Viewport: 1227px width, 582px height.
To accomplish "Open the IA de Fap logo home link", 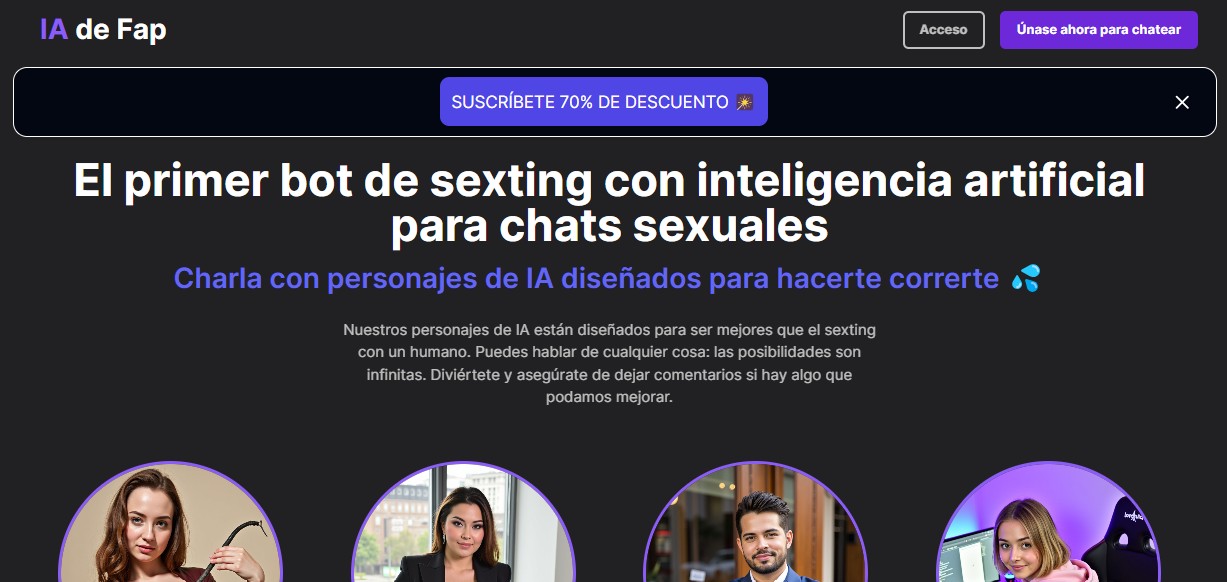I will click(103, 30).
